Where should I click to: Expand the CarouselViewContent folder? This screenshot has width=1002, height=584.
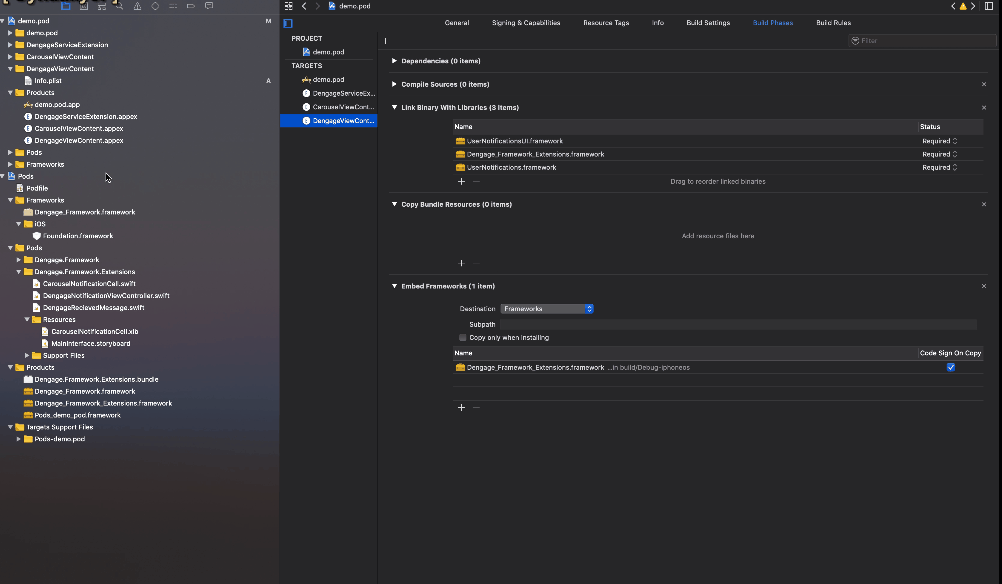pos(10,57)
